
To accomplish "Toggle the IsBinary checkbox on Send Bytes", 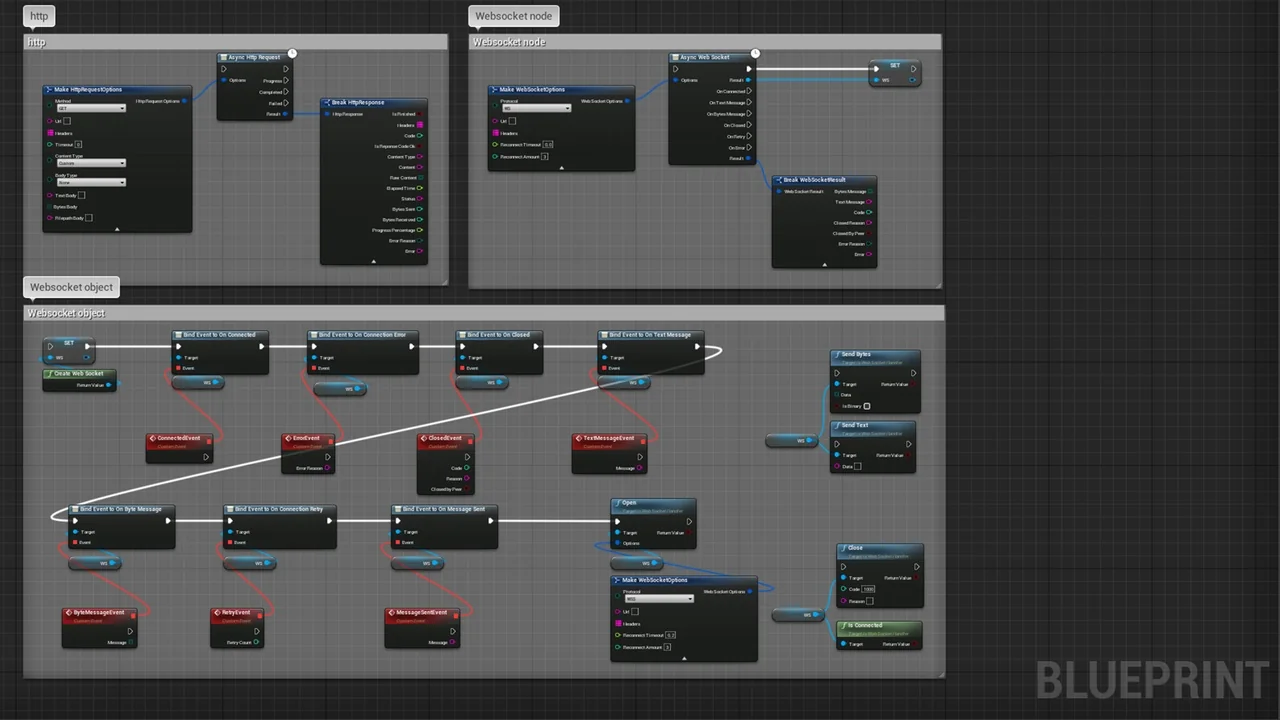I will point(867,406).
